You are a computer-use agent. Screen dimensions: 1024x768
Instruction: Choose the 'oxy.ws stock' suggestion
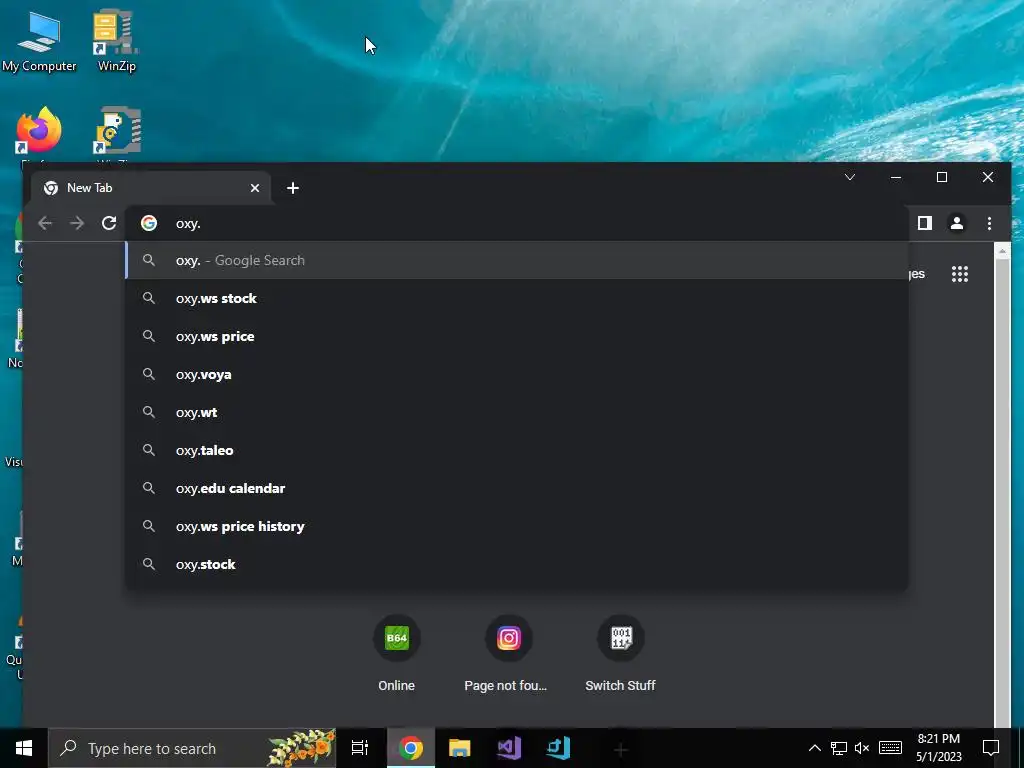tap(516, 298)
